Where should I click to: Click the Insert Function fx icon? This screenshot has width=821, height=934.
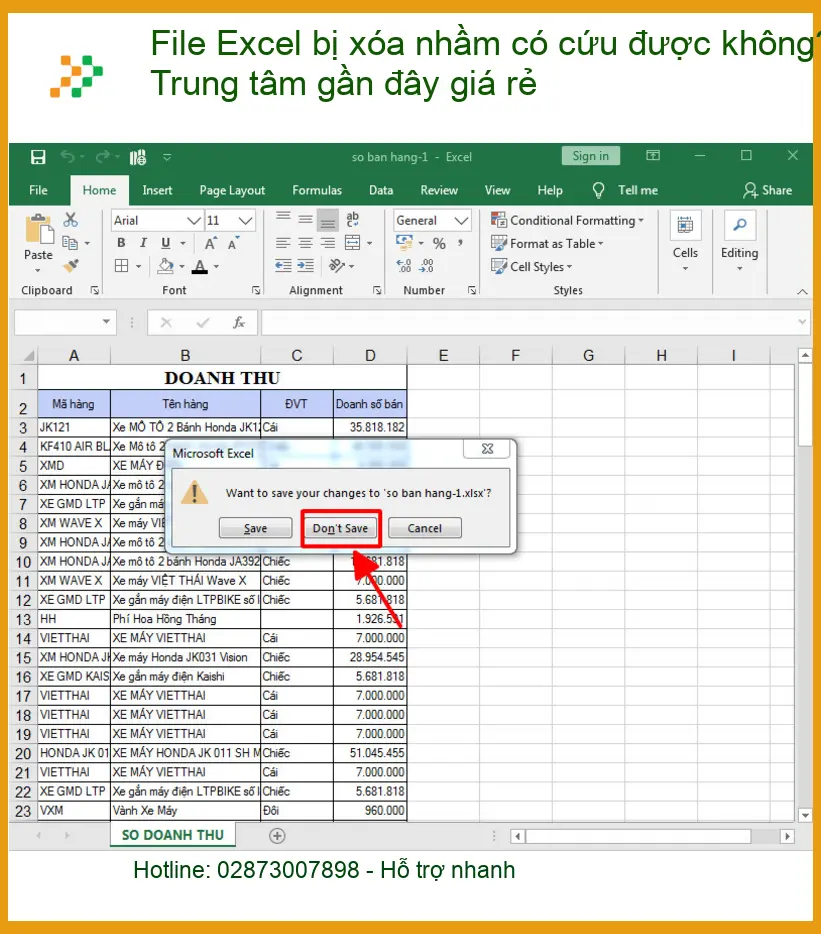pyautogui.click(x=239, y=322)
